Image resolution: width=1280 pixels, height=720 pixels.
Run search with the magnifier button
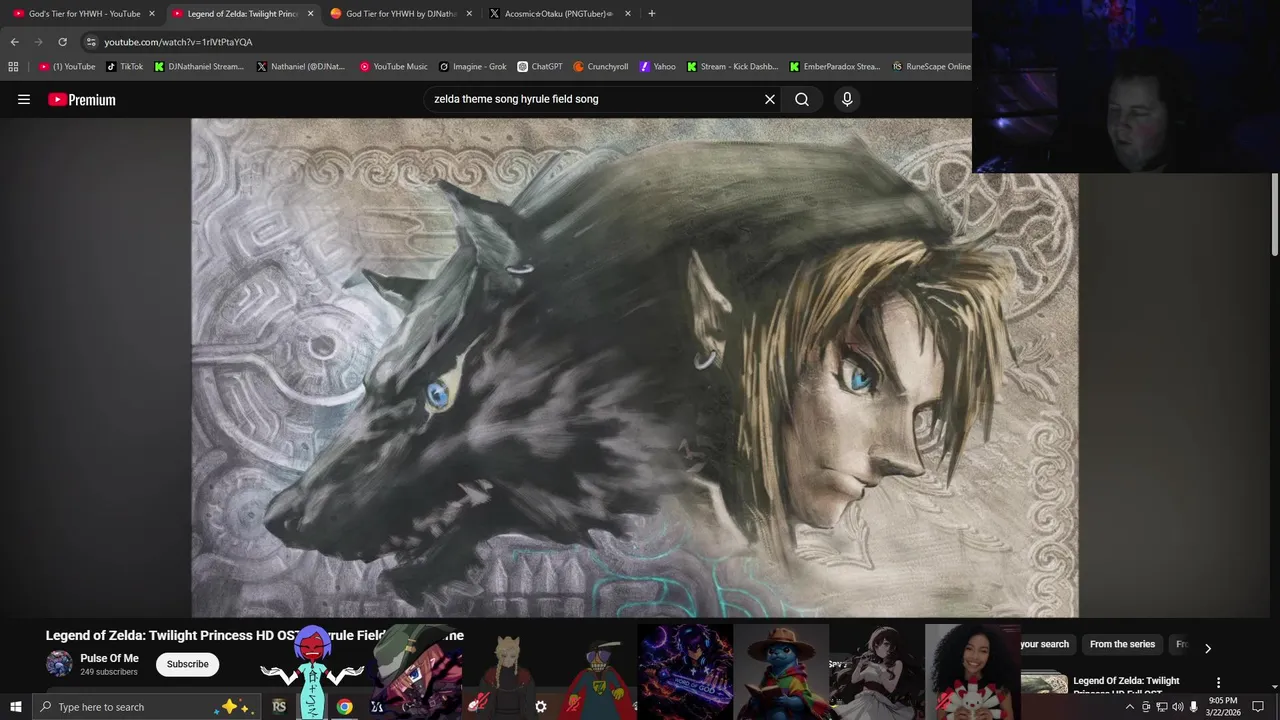802,99
